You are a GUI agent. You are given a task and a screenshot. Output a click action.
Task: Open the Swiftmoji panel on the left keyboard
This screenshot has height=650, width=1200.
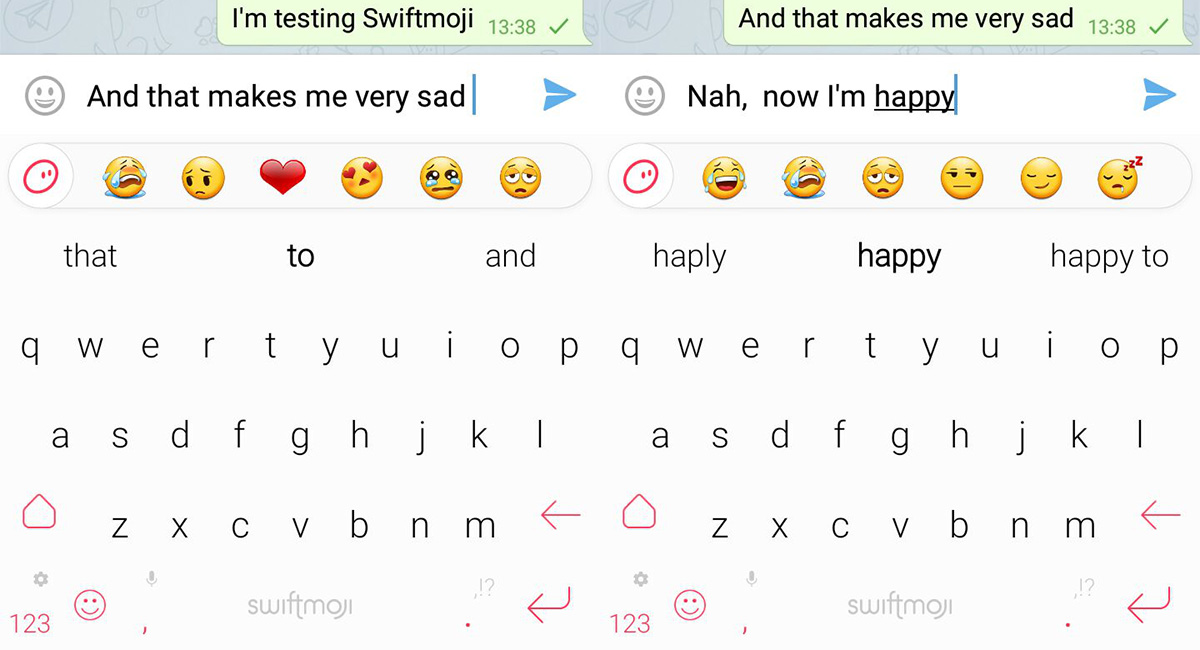coord(41,178)
